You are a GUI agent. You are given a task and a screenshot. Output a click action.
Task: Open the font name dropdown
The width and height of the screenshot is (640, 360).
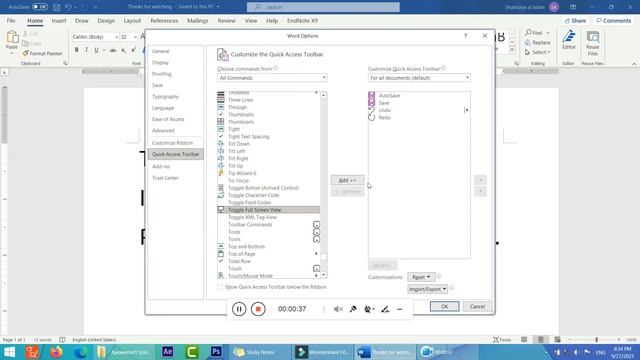[x=116, y=37]
